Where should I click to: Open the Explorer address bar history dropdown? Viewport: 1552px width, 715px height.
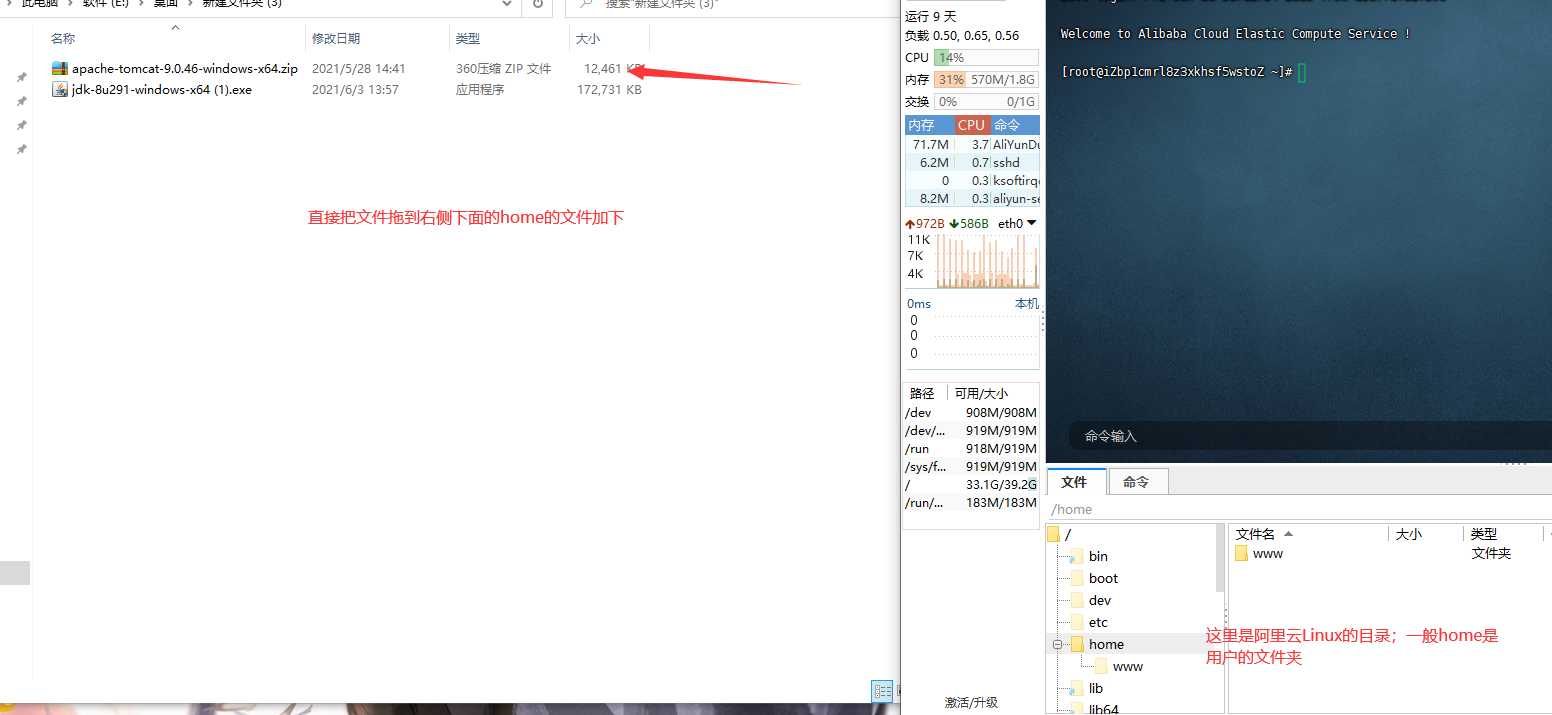[508, 5]
